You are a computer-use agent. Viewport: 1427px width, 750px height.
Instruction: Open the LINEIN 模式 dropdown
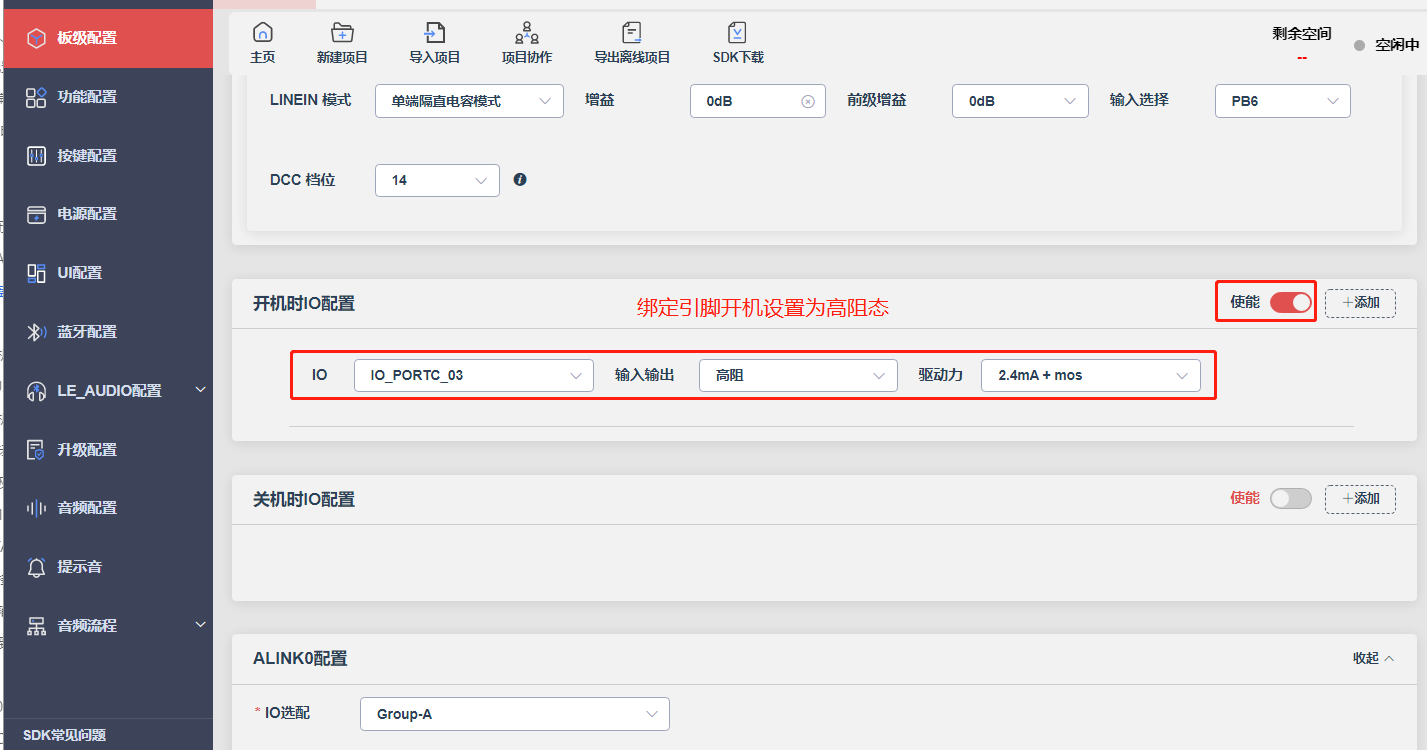(x=469, y=101)
